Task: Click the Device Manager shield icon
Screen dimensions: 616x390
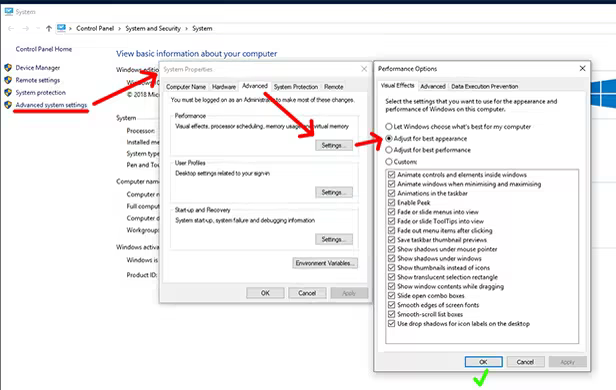Action: 8,68
